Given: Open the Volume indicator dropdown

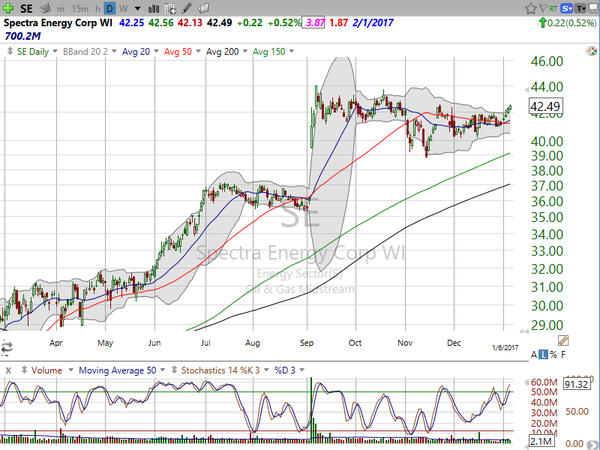Looking at the screenshot, I should point(70,370).
